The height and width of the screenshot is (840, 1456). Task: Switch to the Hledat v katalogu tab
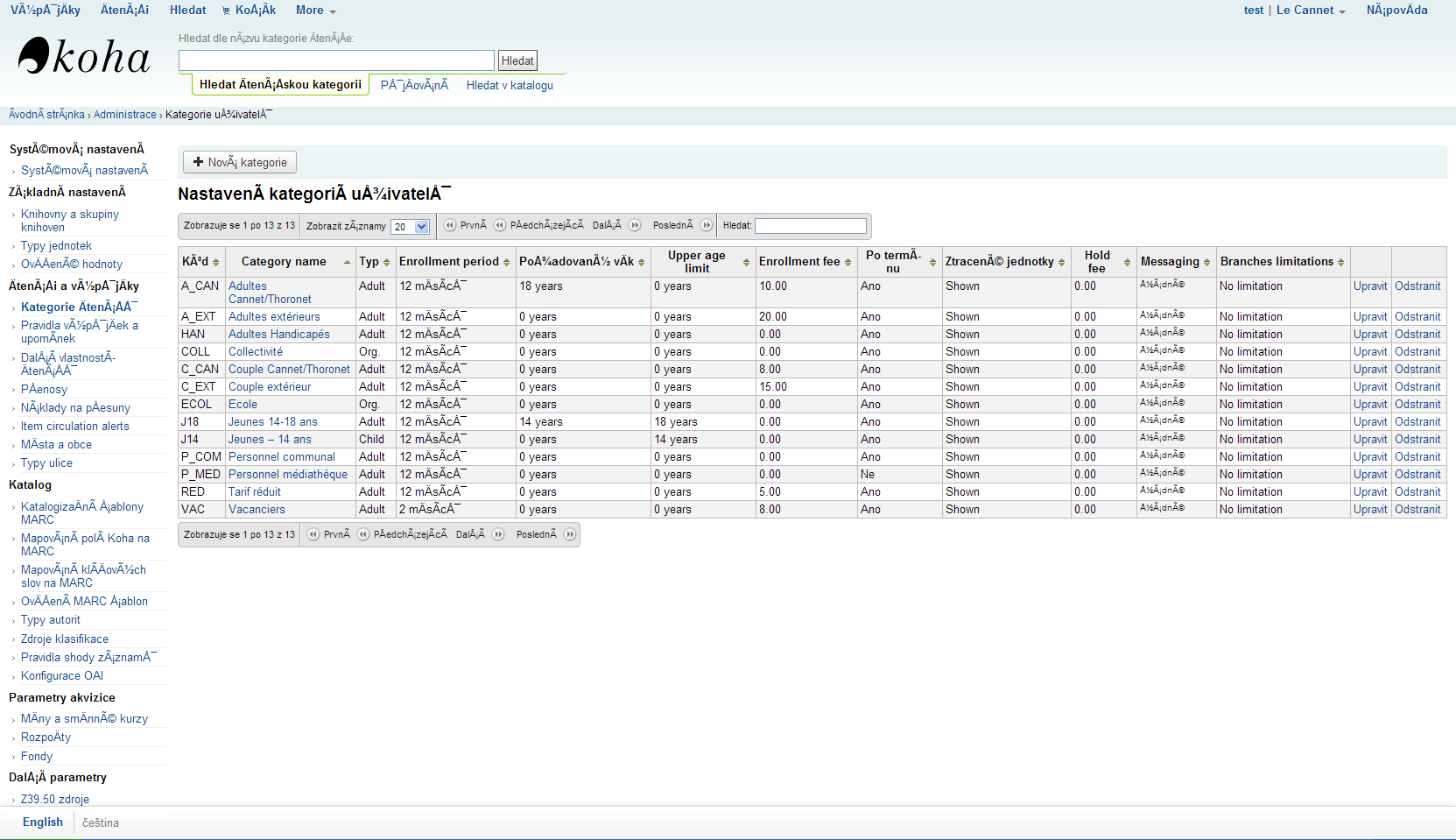click(510, 86)
